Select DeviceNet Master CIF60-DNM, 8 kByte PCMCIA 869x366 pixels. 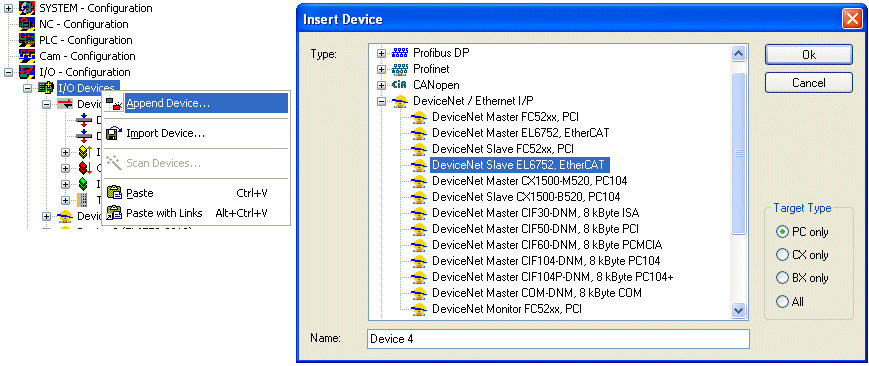547,245
